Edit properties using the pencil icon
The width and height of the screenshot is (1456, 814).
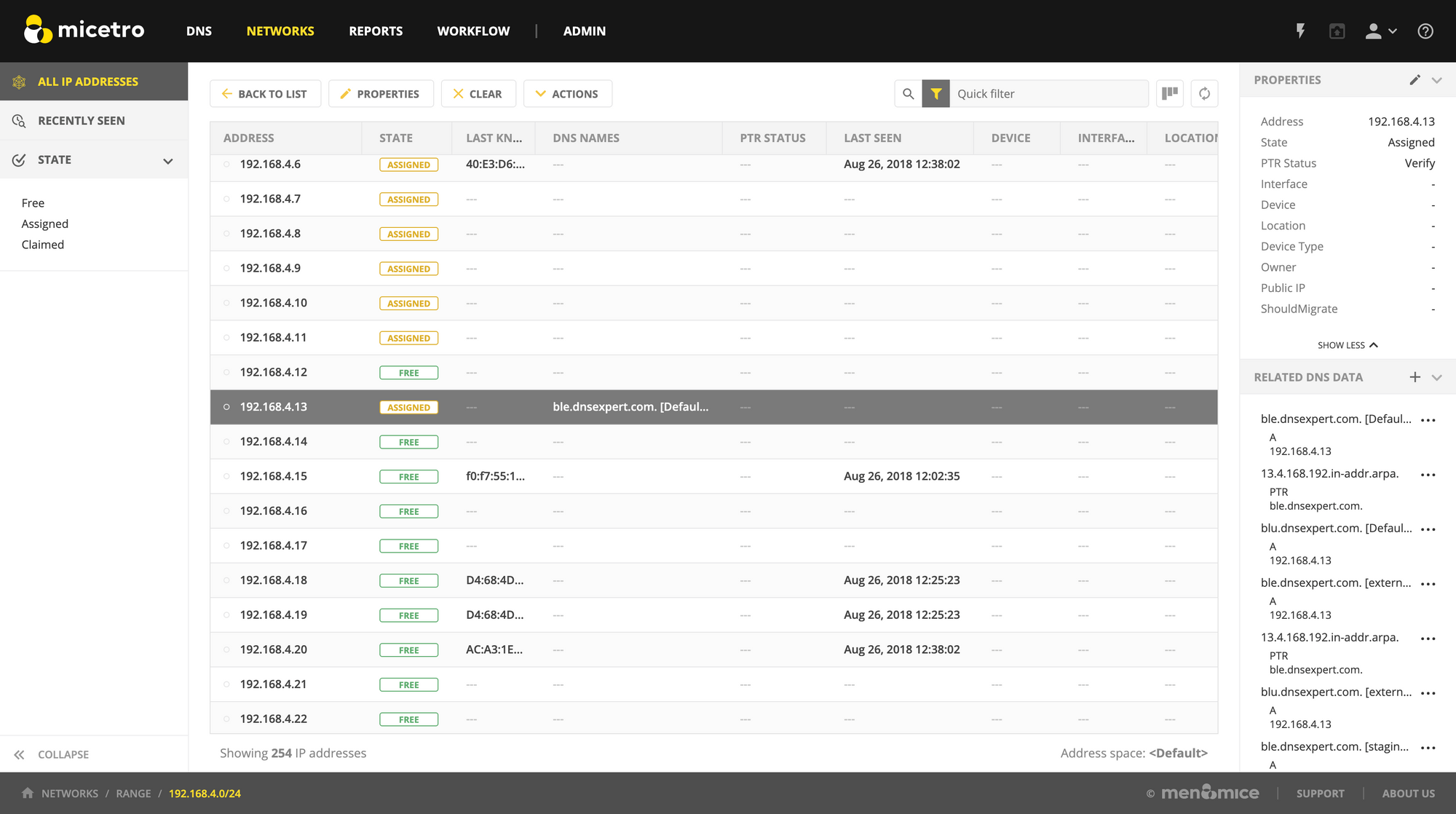point(1415,80)
